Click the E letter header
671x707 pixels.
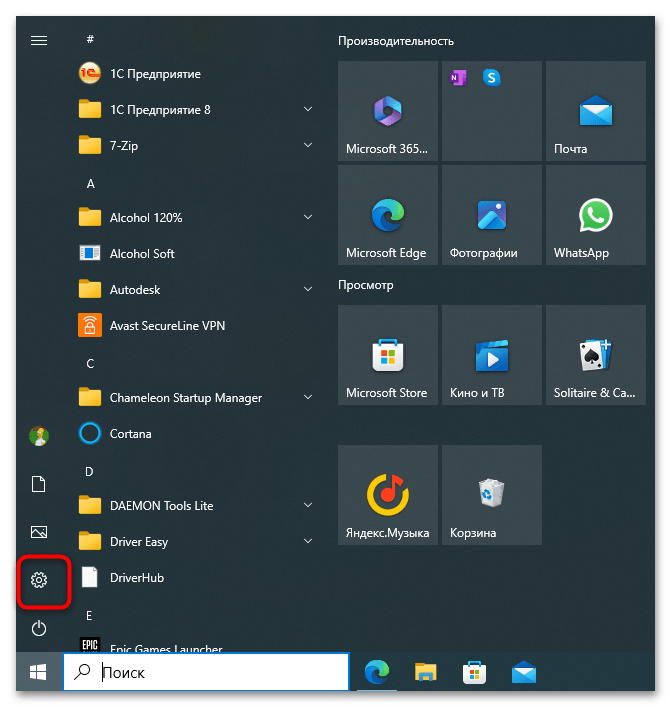click(89, 615)
